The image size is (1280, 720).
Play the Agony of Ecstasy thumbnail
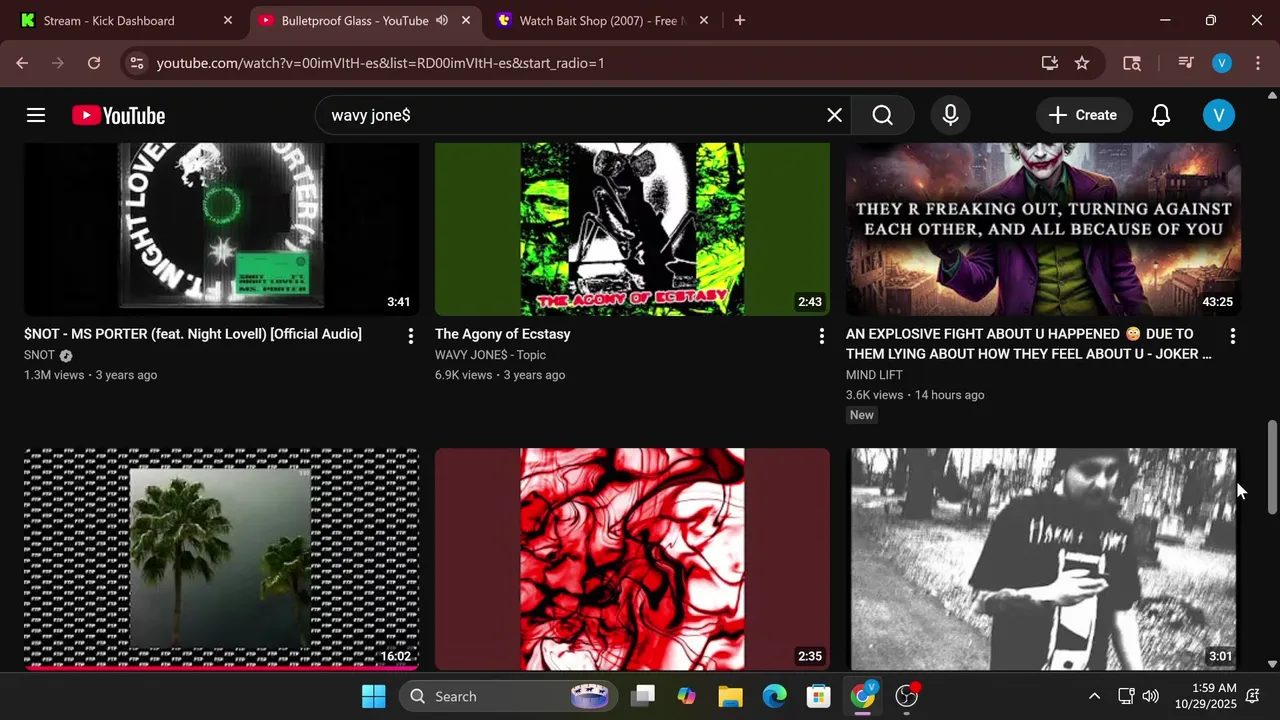point(632,229)
